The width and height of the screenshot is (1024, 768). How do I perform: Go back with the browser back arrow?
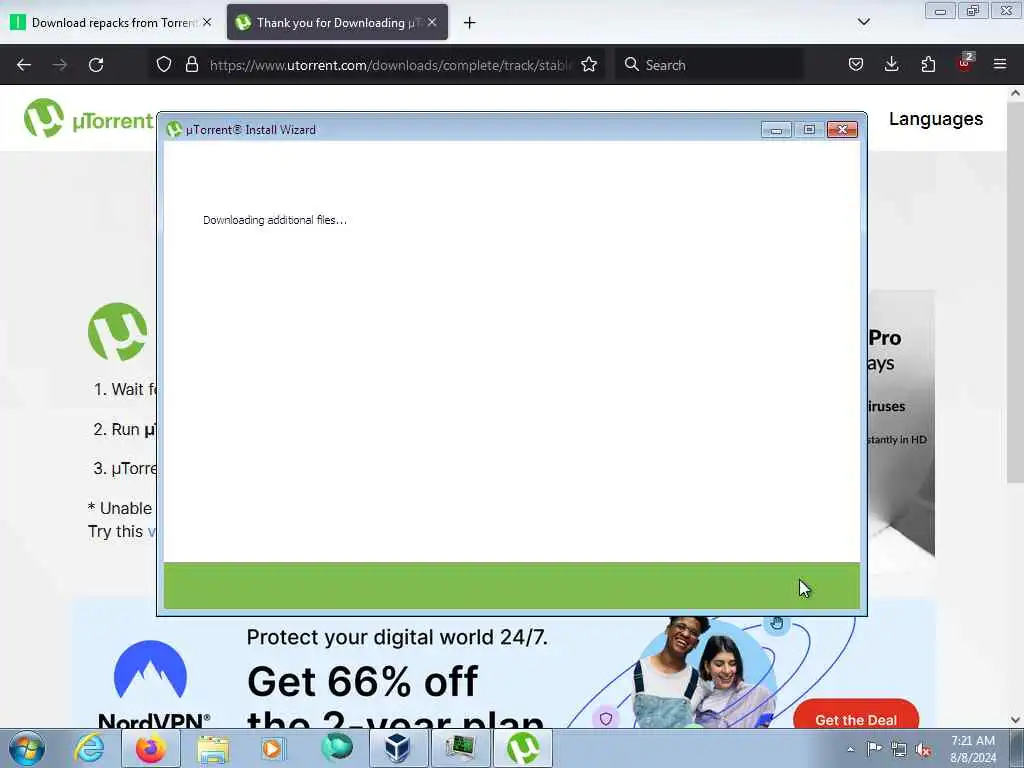(24, 65)
